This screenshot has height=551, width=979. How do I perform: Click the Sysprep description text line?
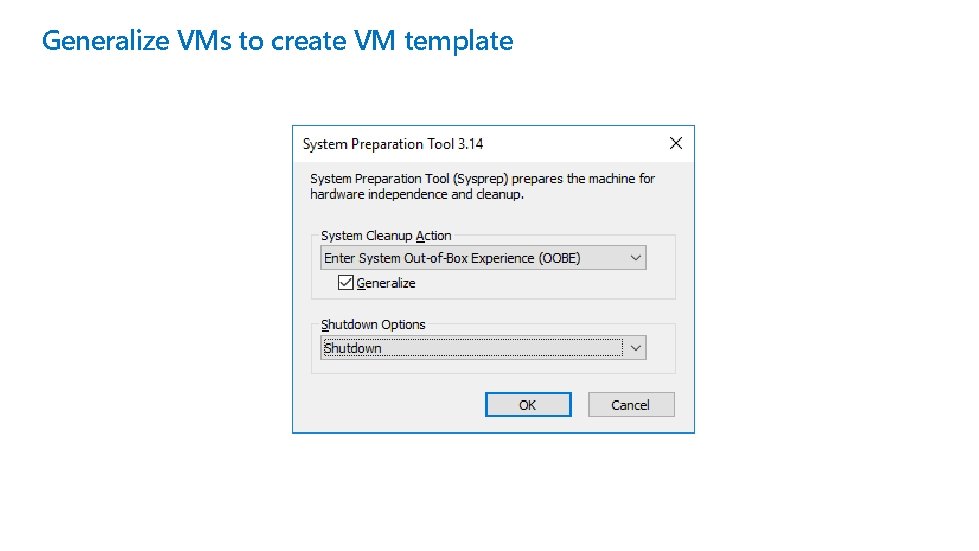click(482, 179)
